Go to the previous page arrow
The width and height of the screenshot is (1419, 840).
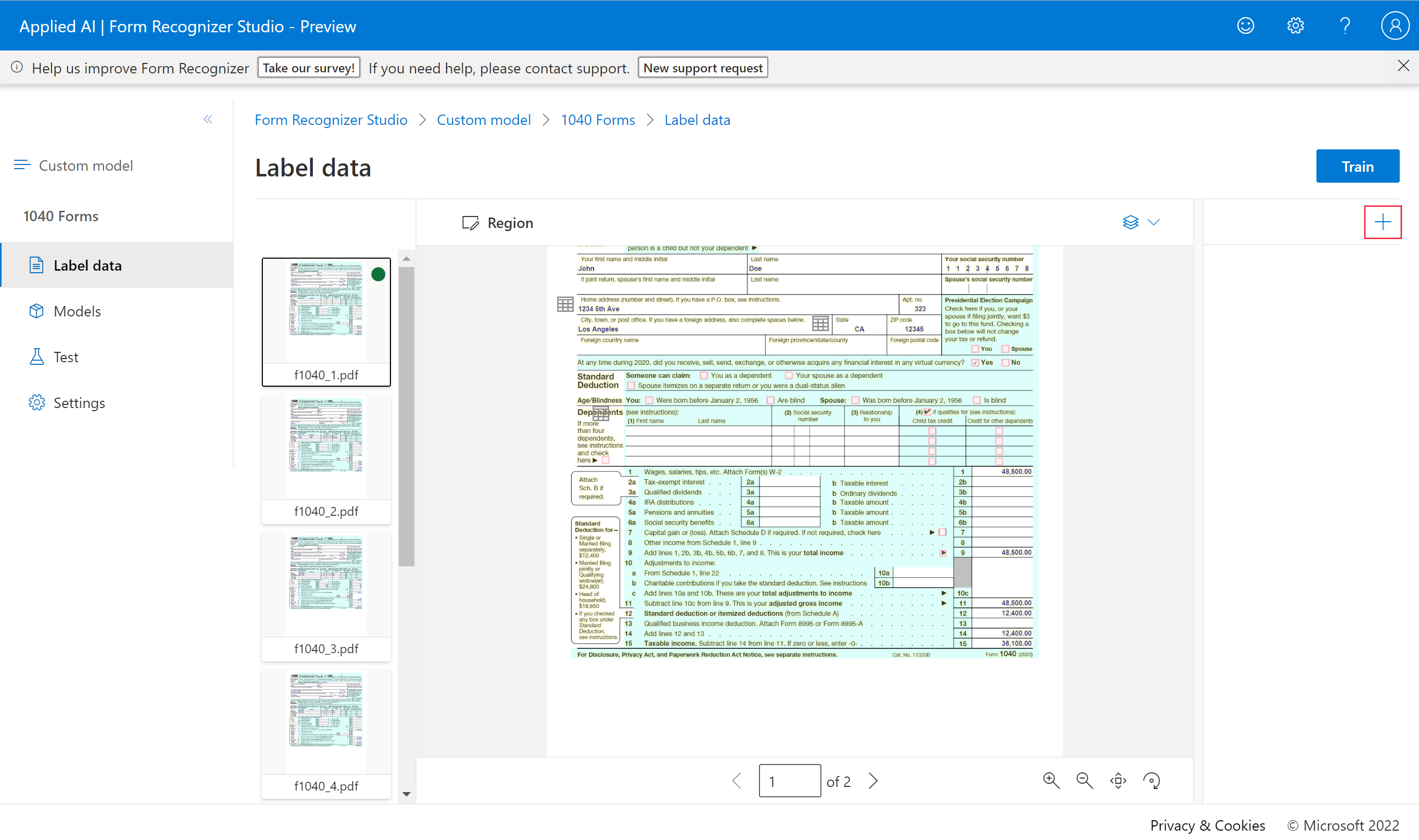coord(737,781)
